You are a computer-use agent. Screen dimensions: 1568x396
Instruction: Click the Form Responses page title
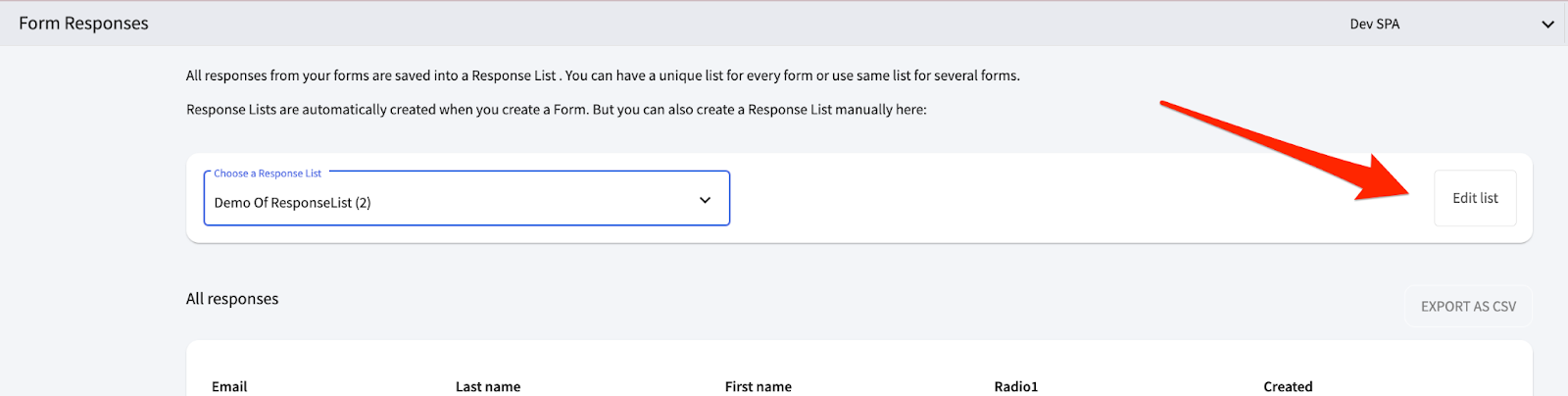(x=83, y=24)
